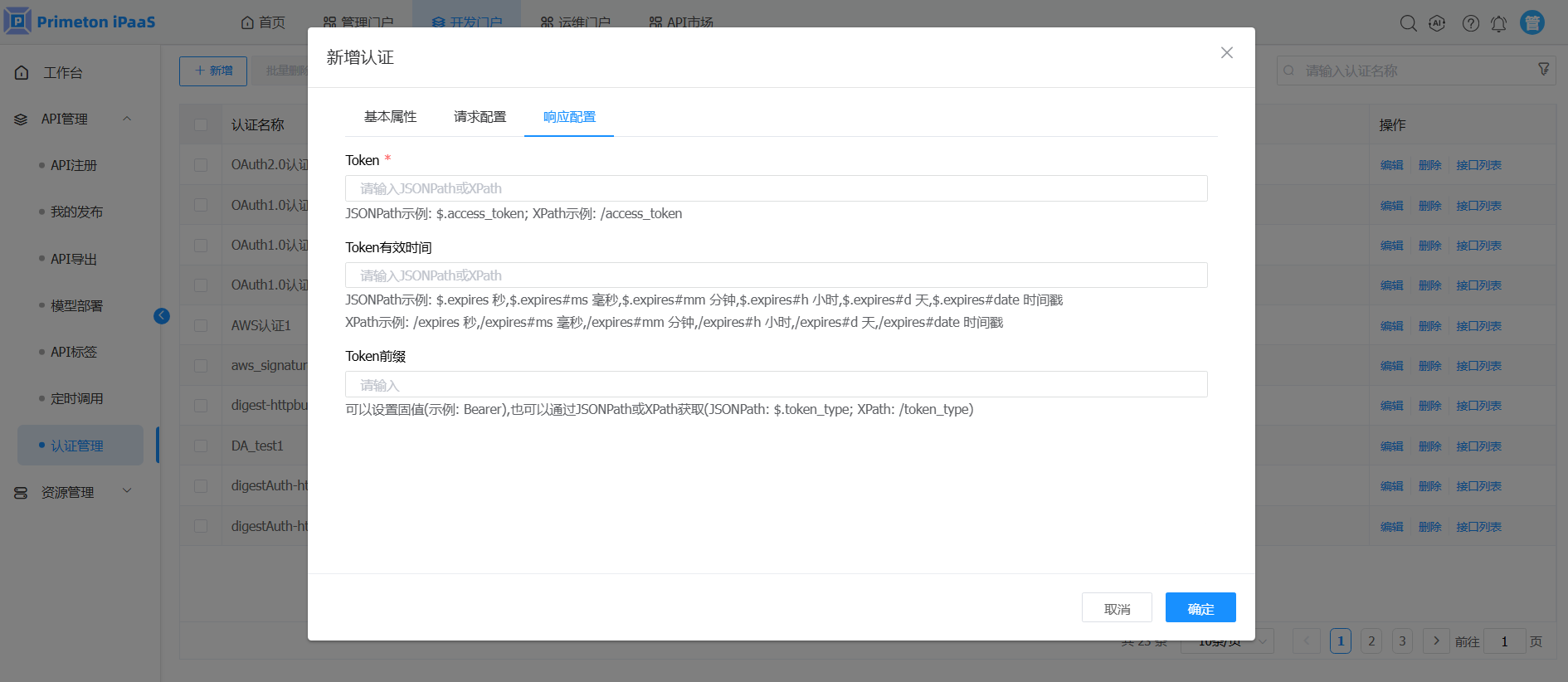Check the checkbox for AWS认证1 row
This screenshot has height=682, width=1568.
[201, 326]
